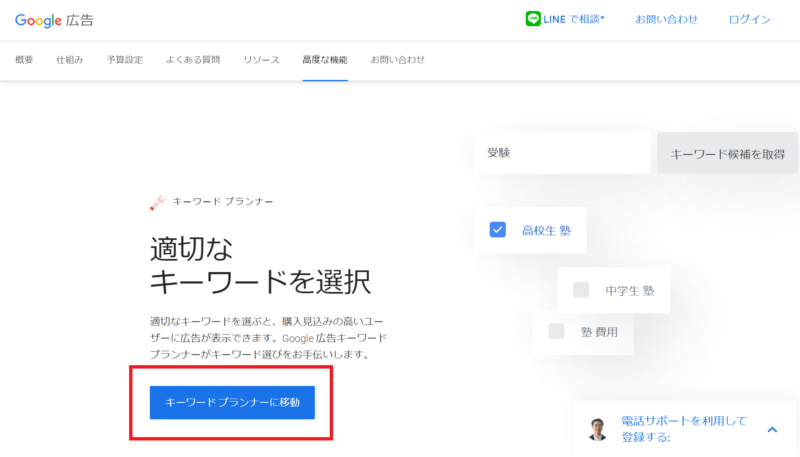The height and width of the screenshot is (457, 800).
Task: Select the お問い合わせ tab in navigation bar
Action: pyautogui.click(x=397, y=60)
